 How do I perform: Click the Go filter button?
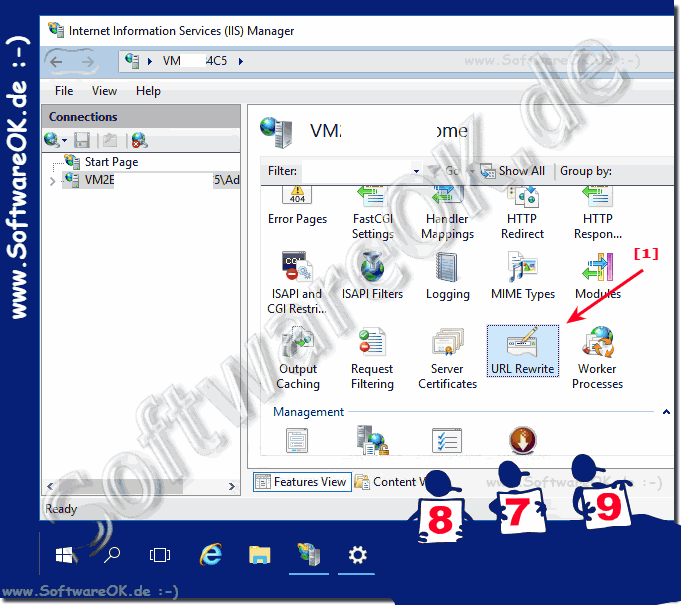[x=446, y=171]
